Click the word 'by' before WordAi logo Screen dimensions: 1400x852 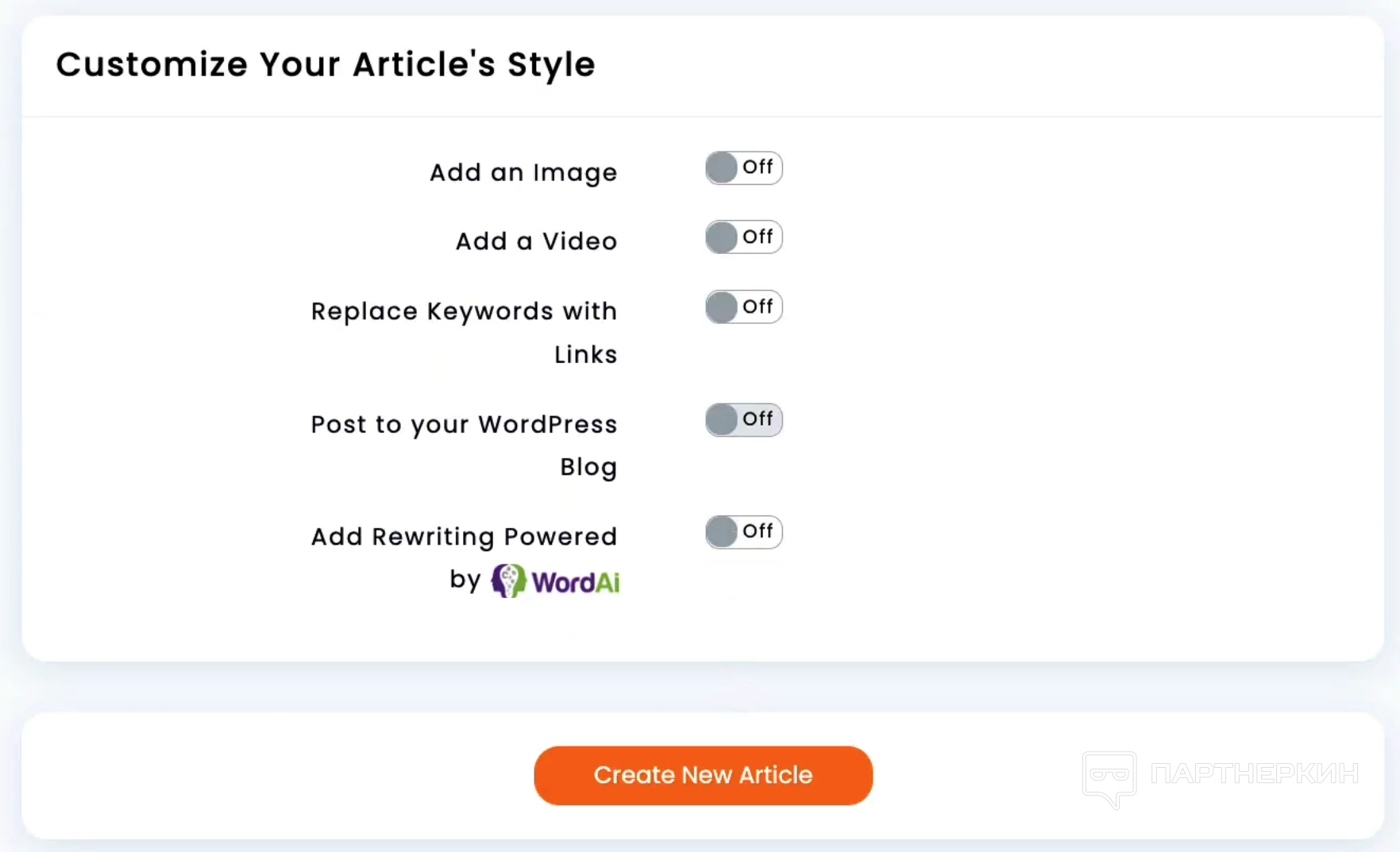coord(465,580)
